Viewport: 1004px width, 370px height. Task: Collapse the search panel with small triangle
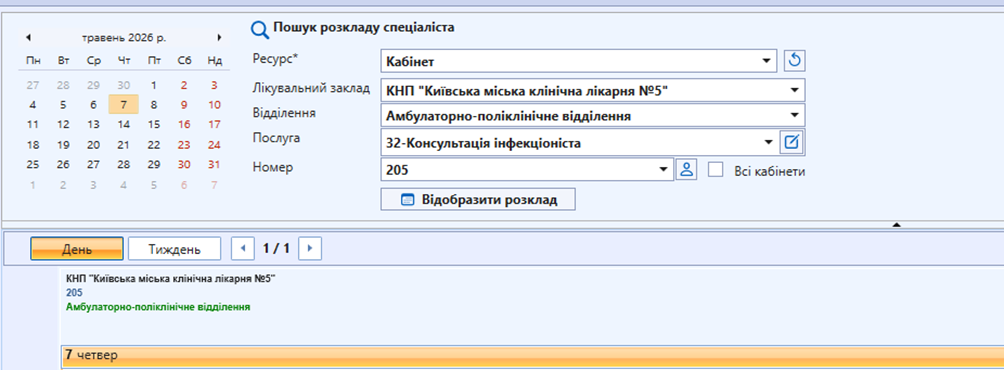896,225
